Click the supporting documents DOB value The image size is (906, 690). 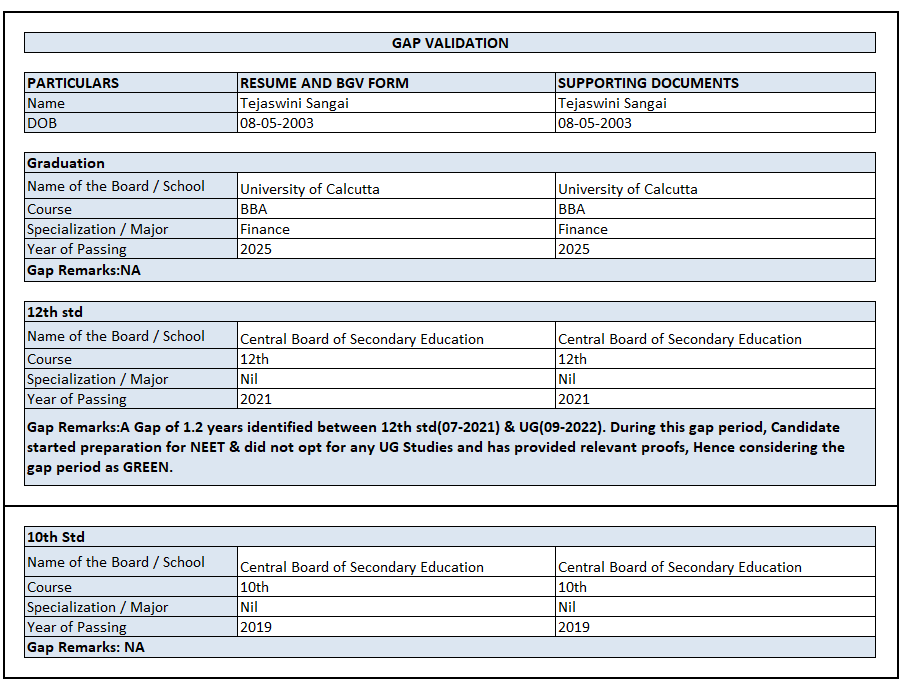(715, 123)
